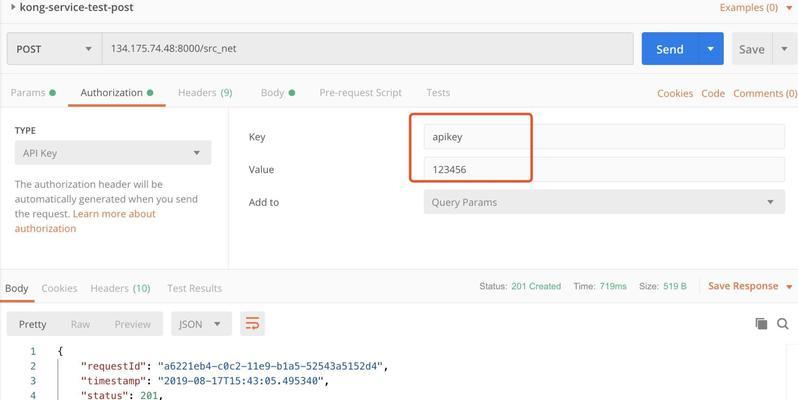Viewport: 798px width, 400px height.
Task: Click the 719ms time value
Action: pos(613,286)
